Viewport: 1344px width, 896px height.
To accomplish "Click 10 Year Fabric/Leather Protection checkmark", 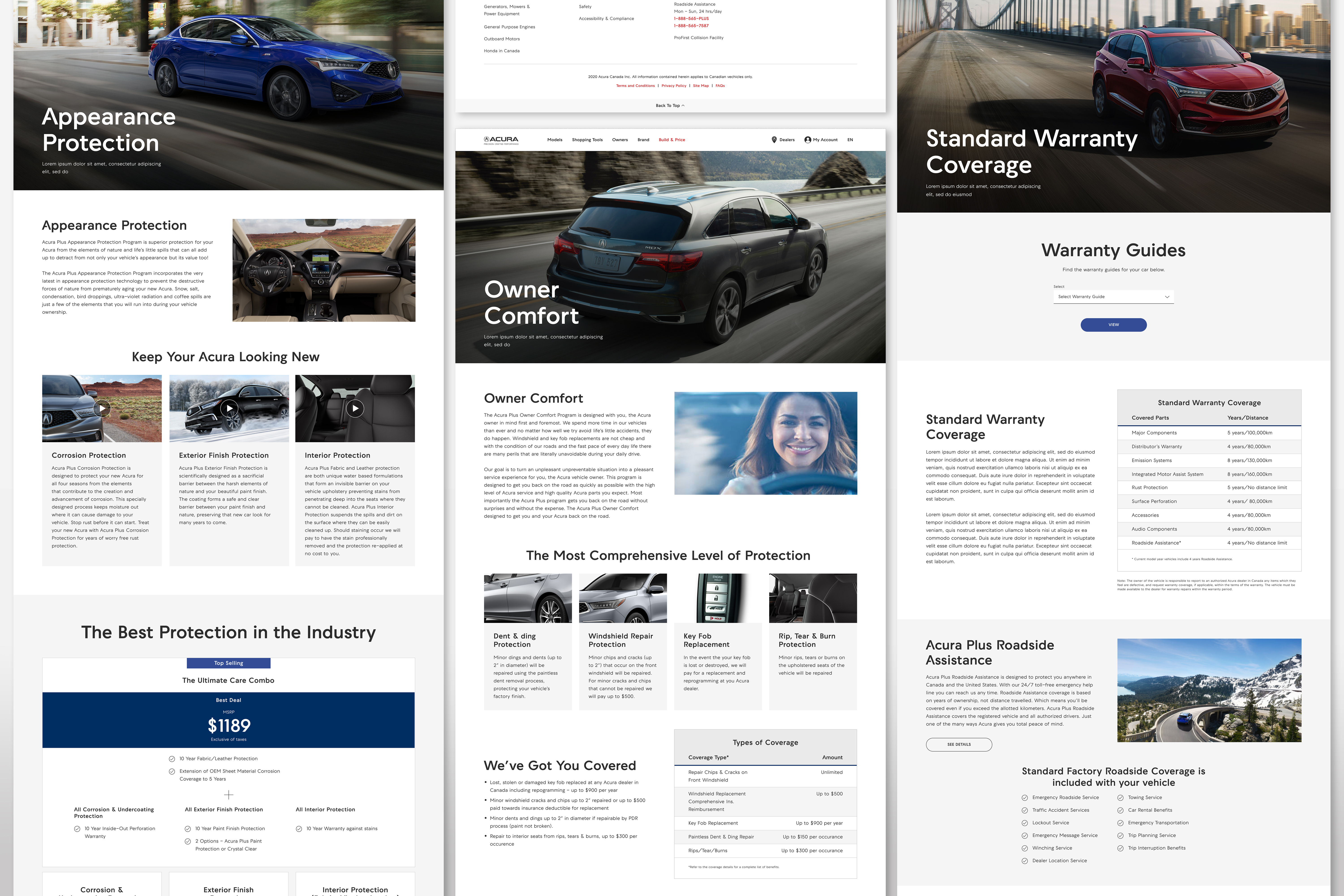I will pyautogui.click(x=172, y=759).
